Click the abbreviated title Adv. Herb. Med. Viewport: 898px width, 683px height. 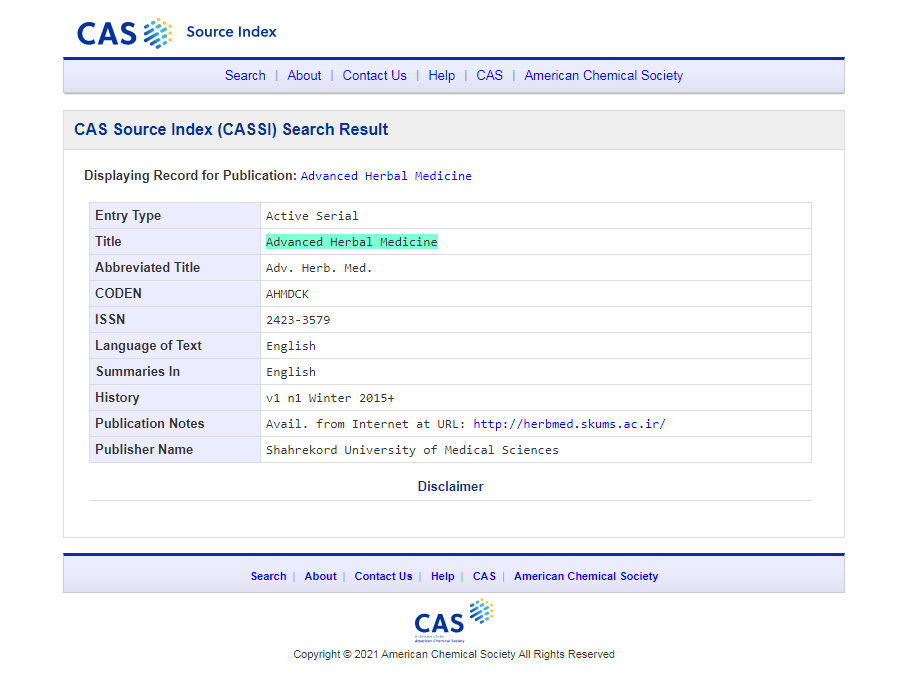click(x=319, y=268)
